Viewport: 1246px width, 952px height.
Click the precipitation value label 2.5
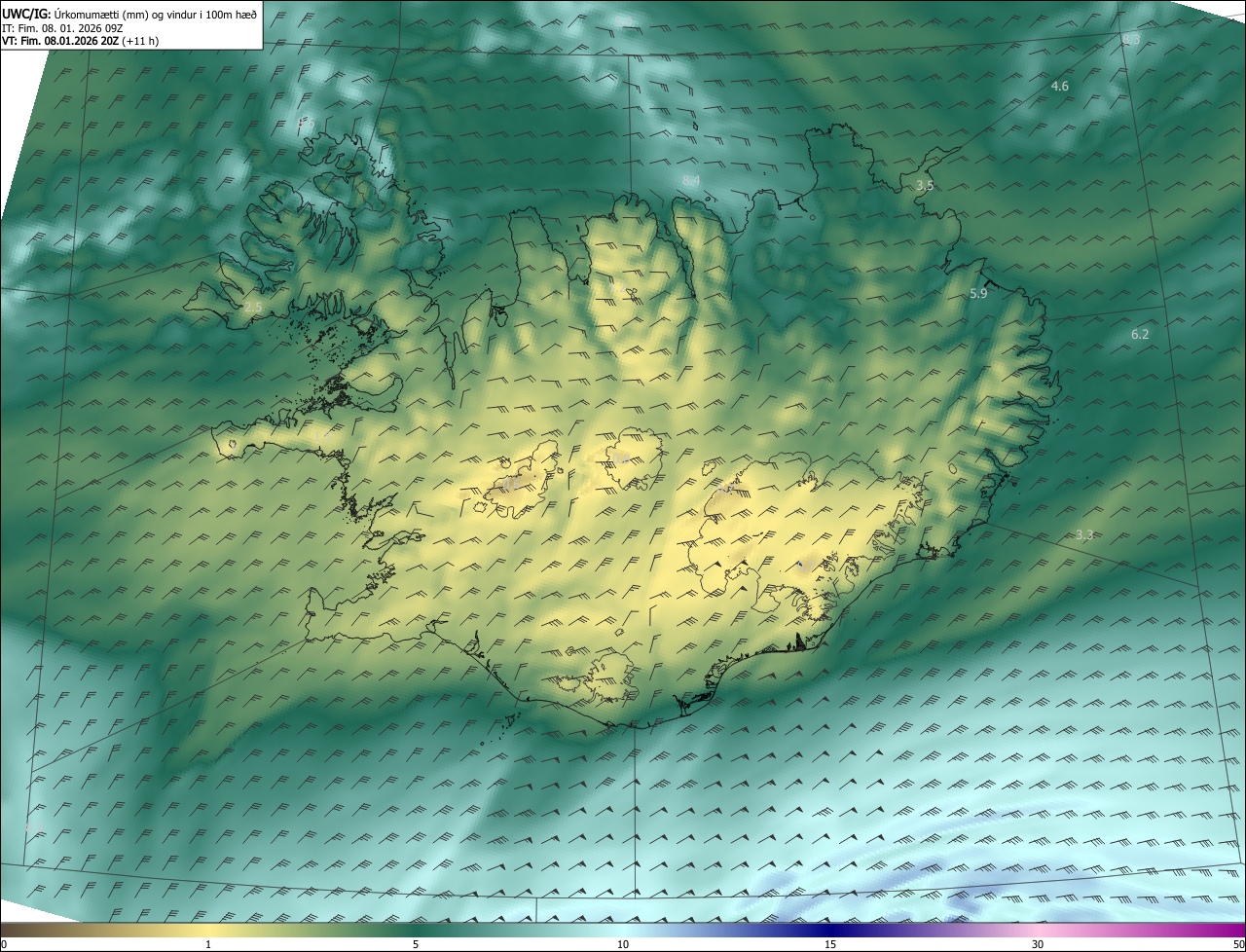253,307
